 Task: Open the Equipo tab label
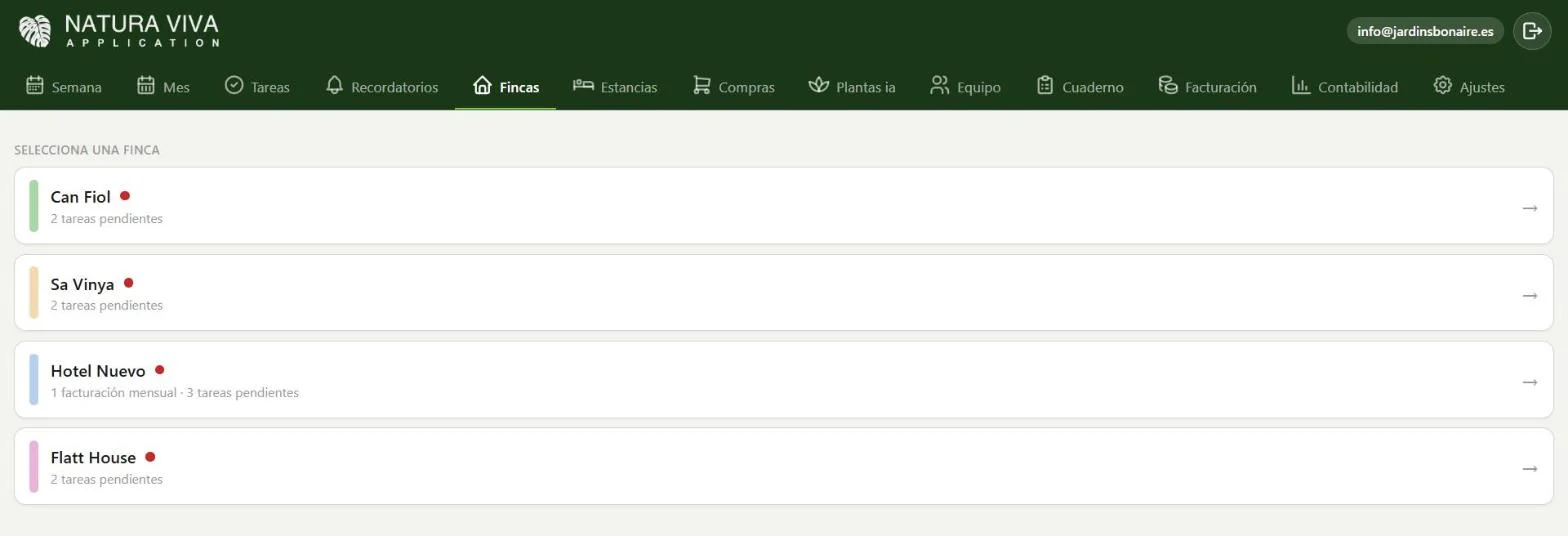979,87
